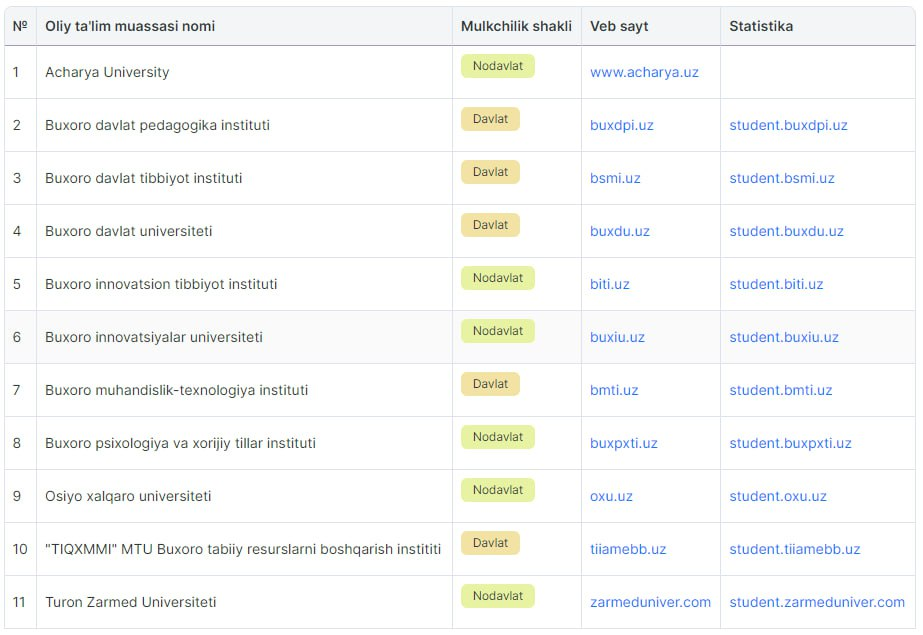
Task: Open the www.acharya.uz website link
Action: pyautogui.click(x=644, y=72)
